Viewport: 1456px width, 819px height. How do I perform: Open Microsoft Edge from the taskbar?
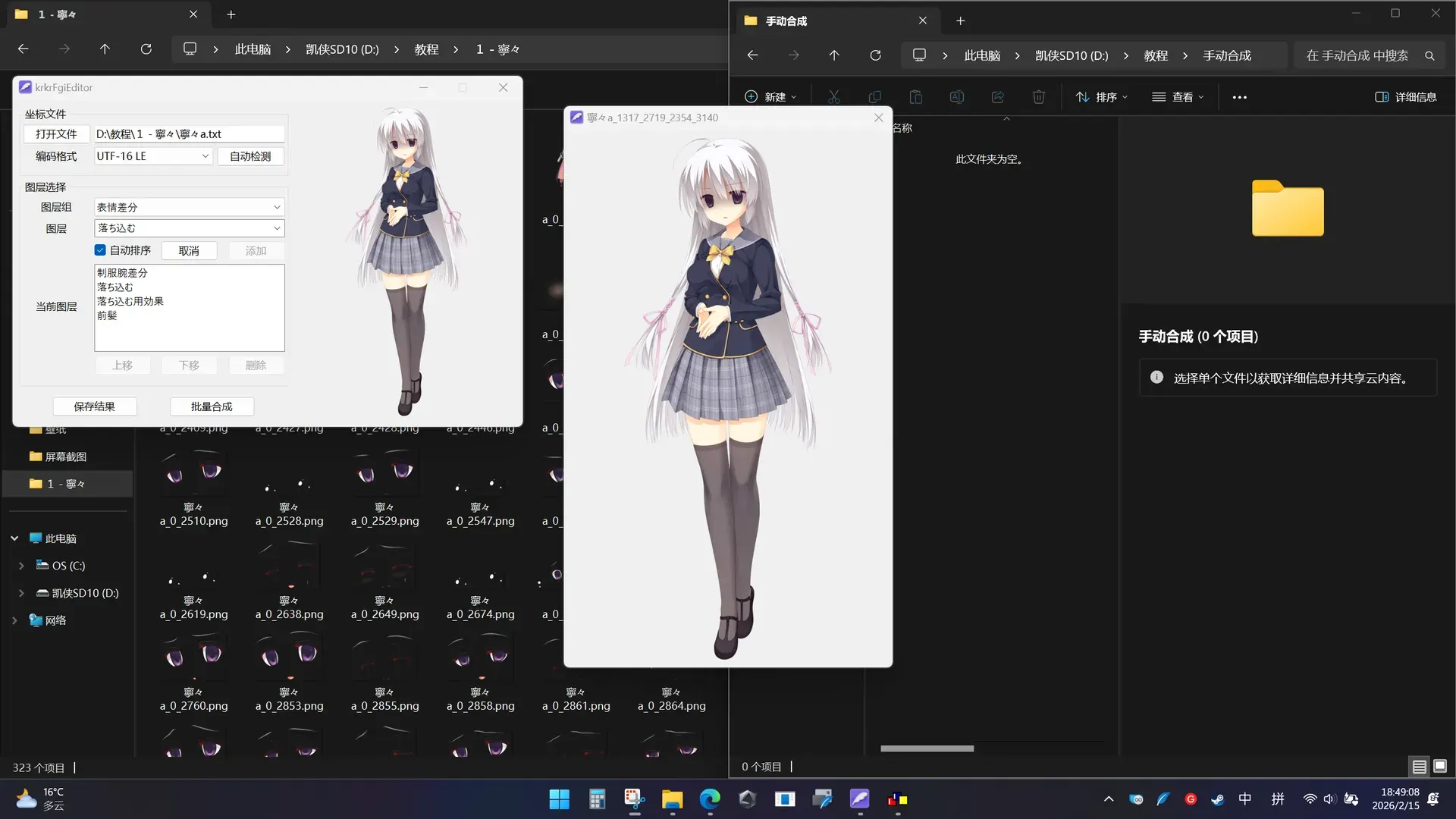(710, 799)
